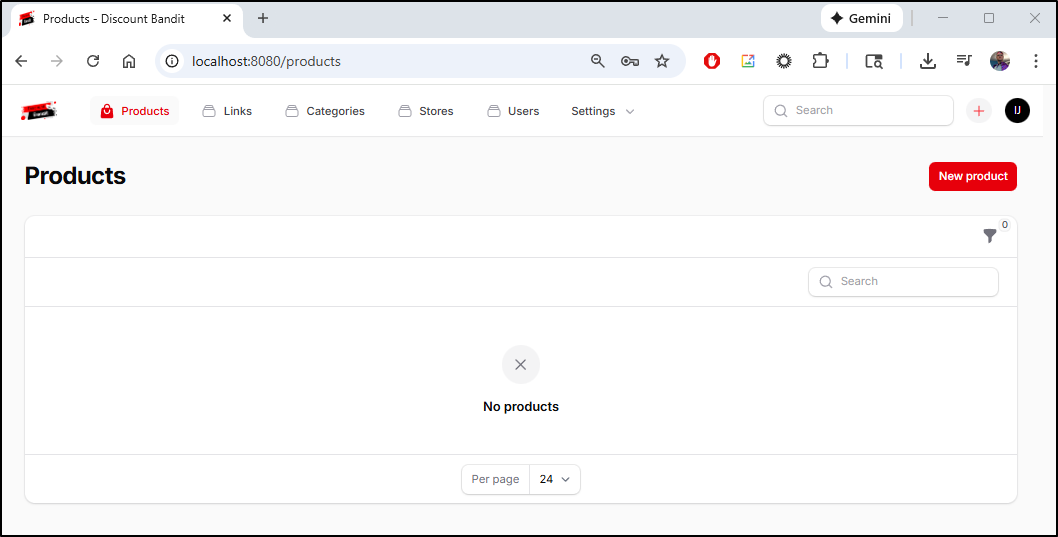
Task: Open the Per page dropdown
Action: (x=554, y=479)
